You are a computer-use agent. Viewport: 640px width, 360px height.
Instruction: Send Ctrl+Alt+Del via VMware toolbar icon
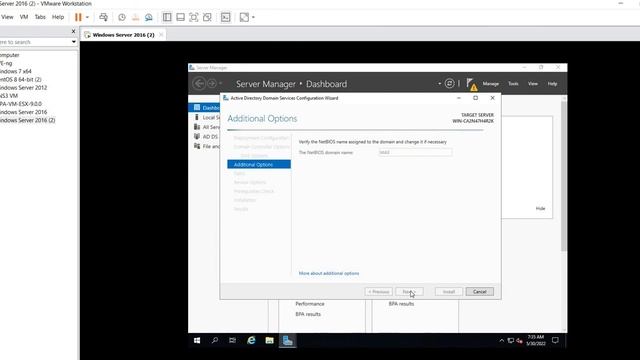point(103,17)
